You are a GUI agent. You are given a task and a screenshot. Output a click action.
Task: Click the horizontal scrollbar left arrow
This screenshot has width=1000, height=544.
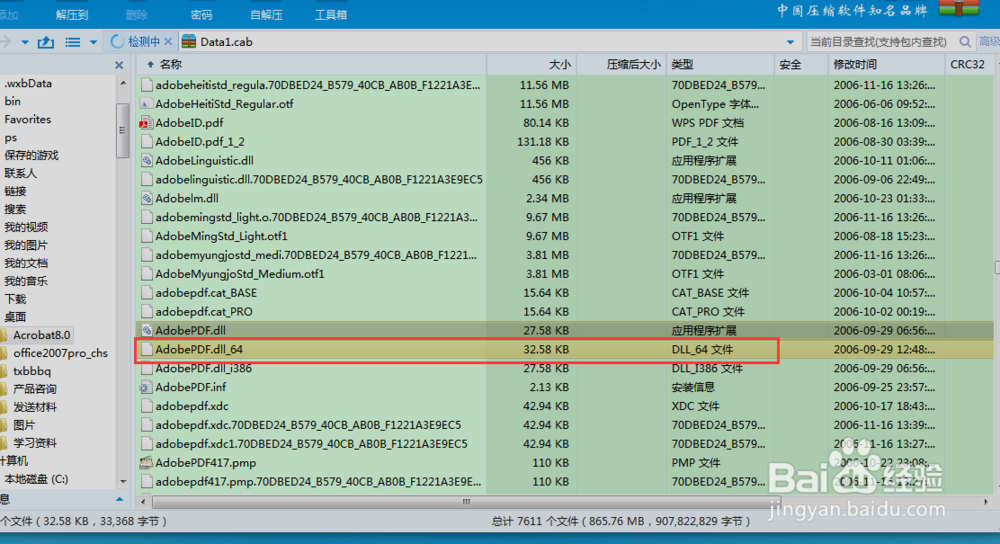[143, 502]
